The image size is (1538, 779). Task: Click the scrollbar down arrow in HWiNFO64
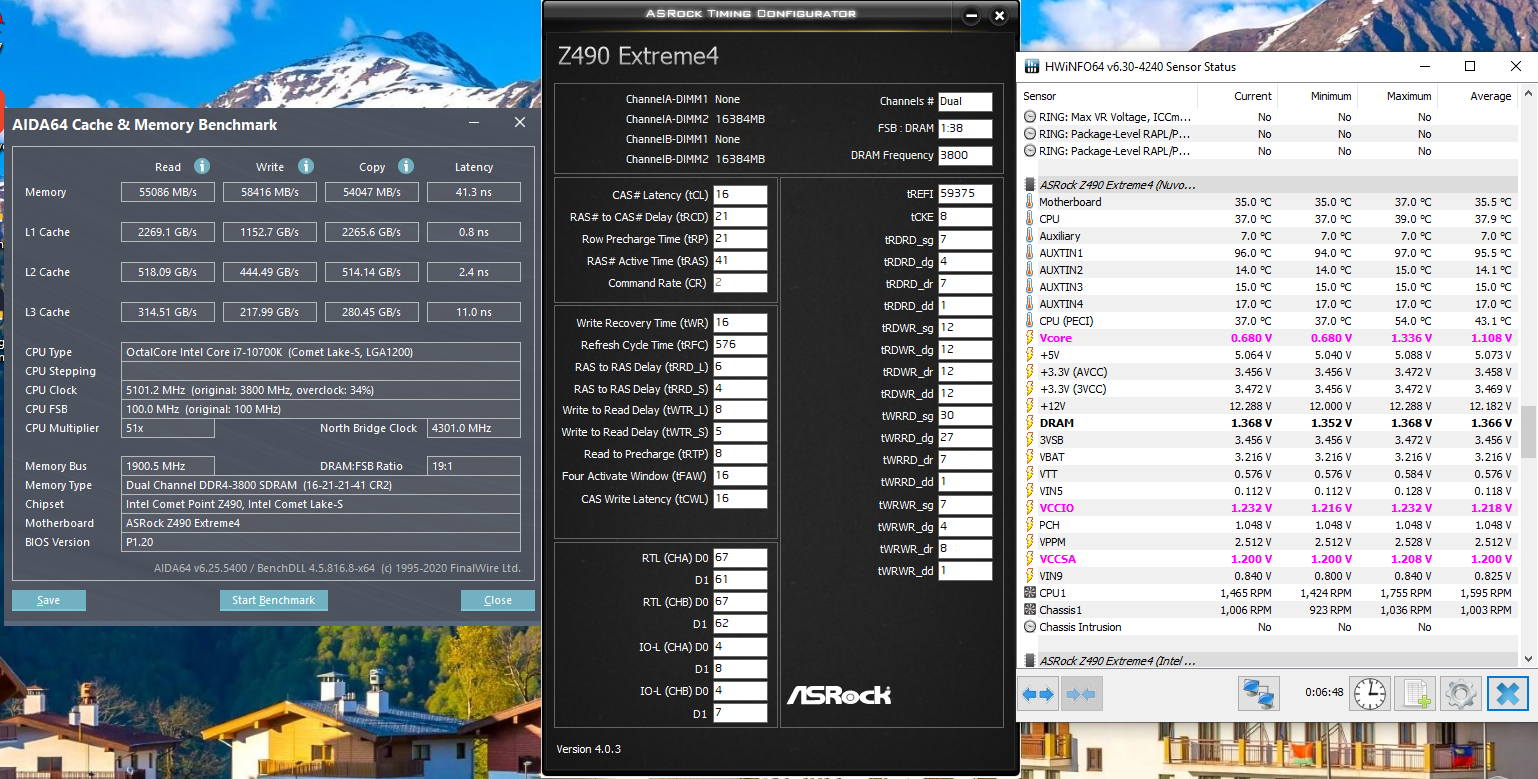coord(1527,658)
